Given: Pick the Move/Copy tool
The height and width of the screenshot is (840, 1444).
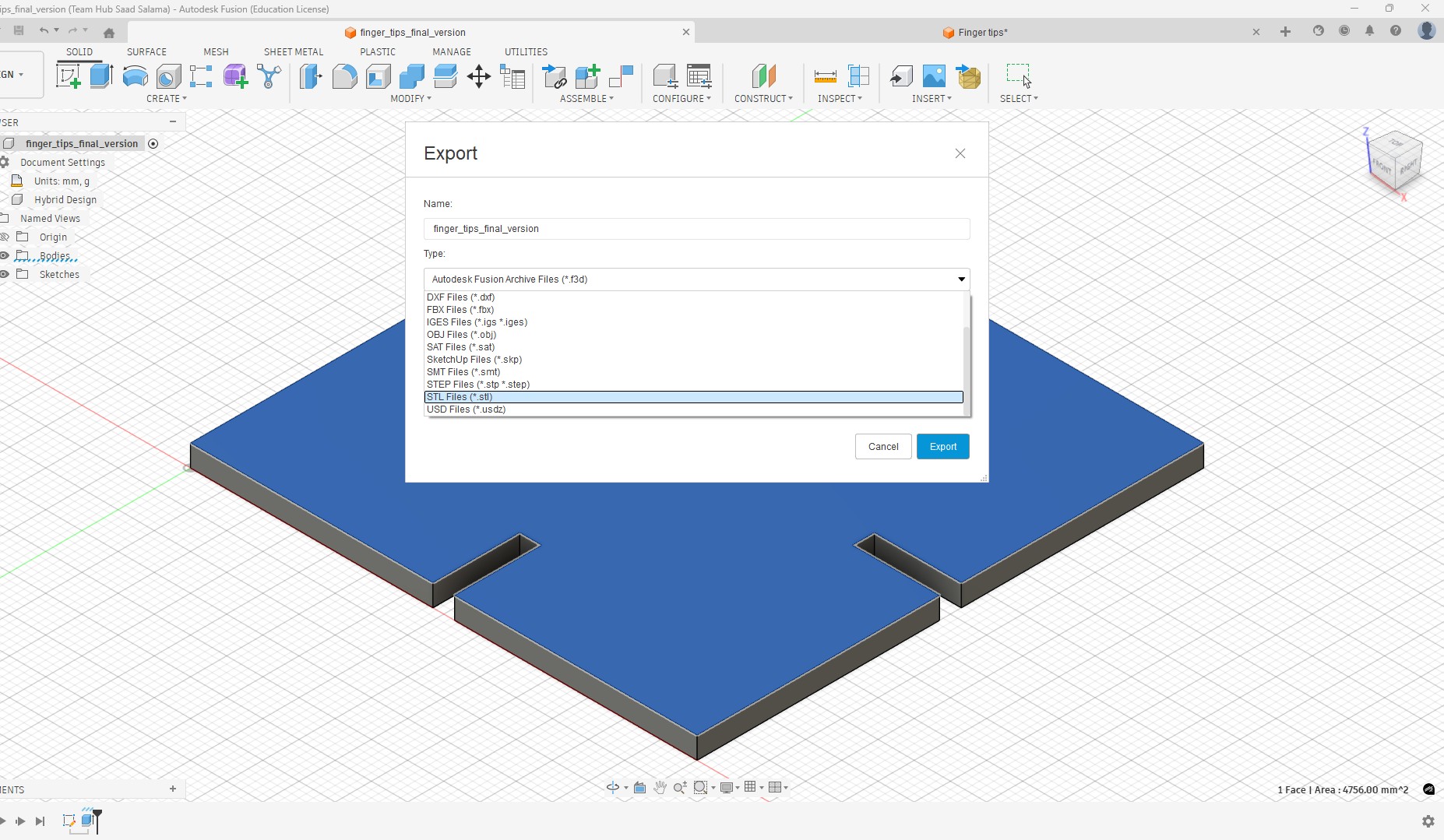Looking at the screenshot, I should coord(478,76).
